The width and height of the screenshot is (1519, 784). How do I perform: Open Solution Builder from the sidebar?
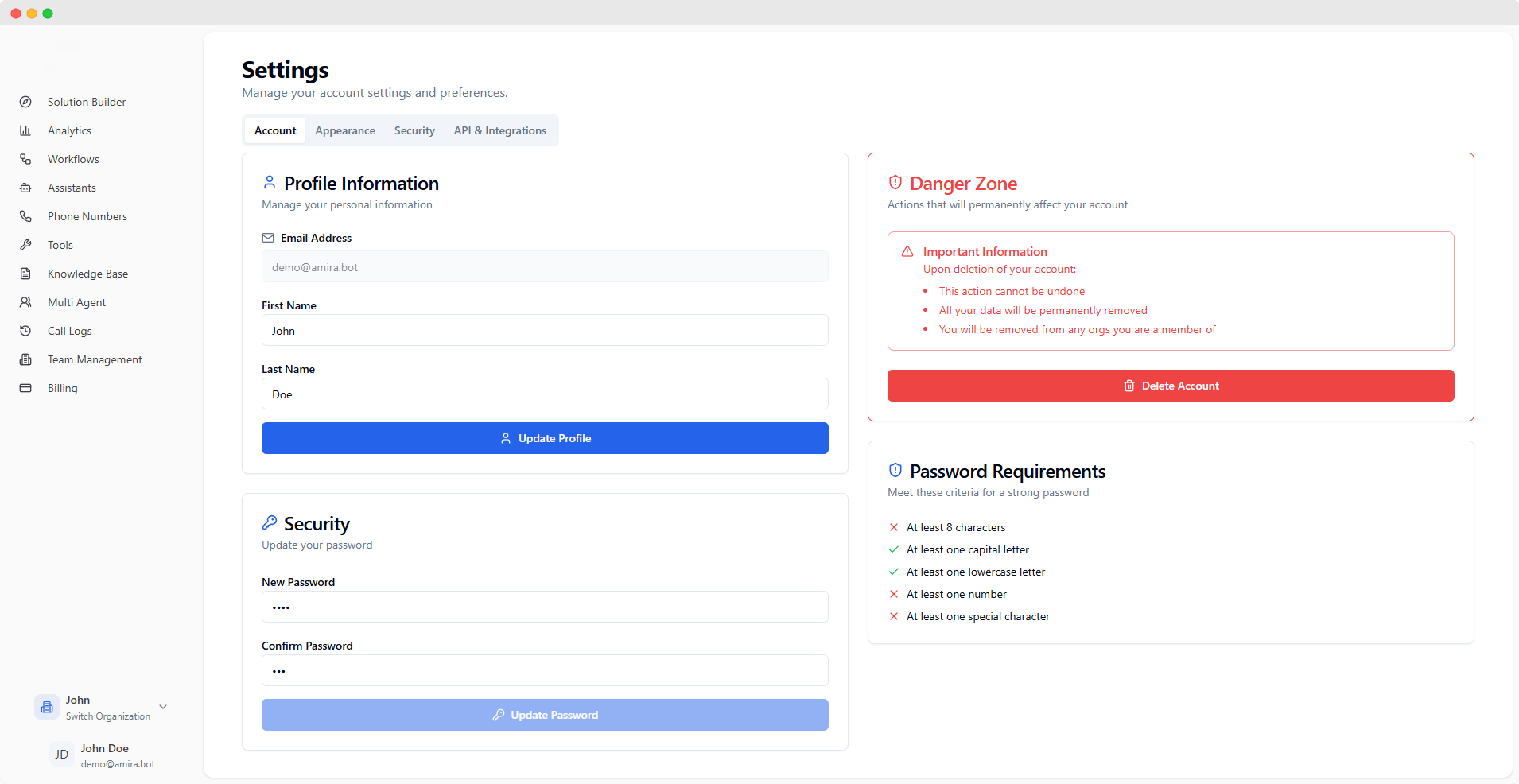tap(86, 101)
